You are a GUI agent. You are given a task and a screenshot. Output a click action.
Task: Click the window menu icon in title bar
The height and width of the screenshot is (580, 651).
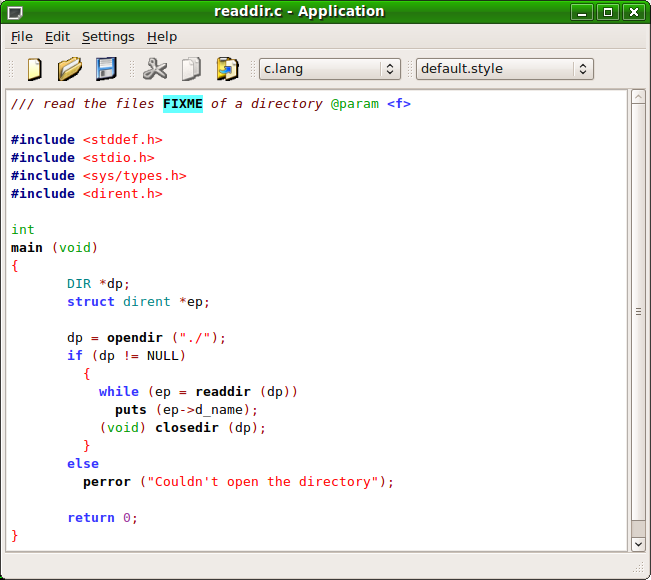coord(14,12)
